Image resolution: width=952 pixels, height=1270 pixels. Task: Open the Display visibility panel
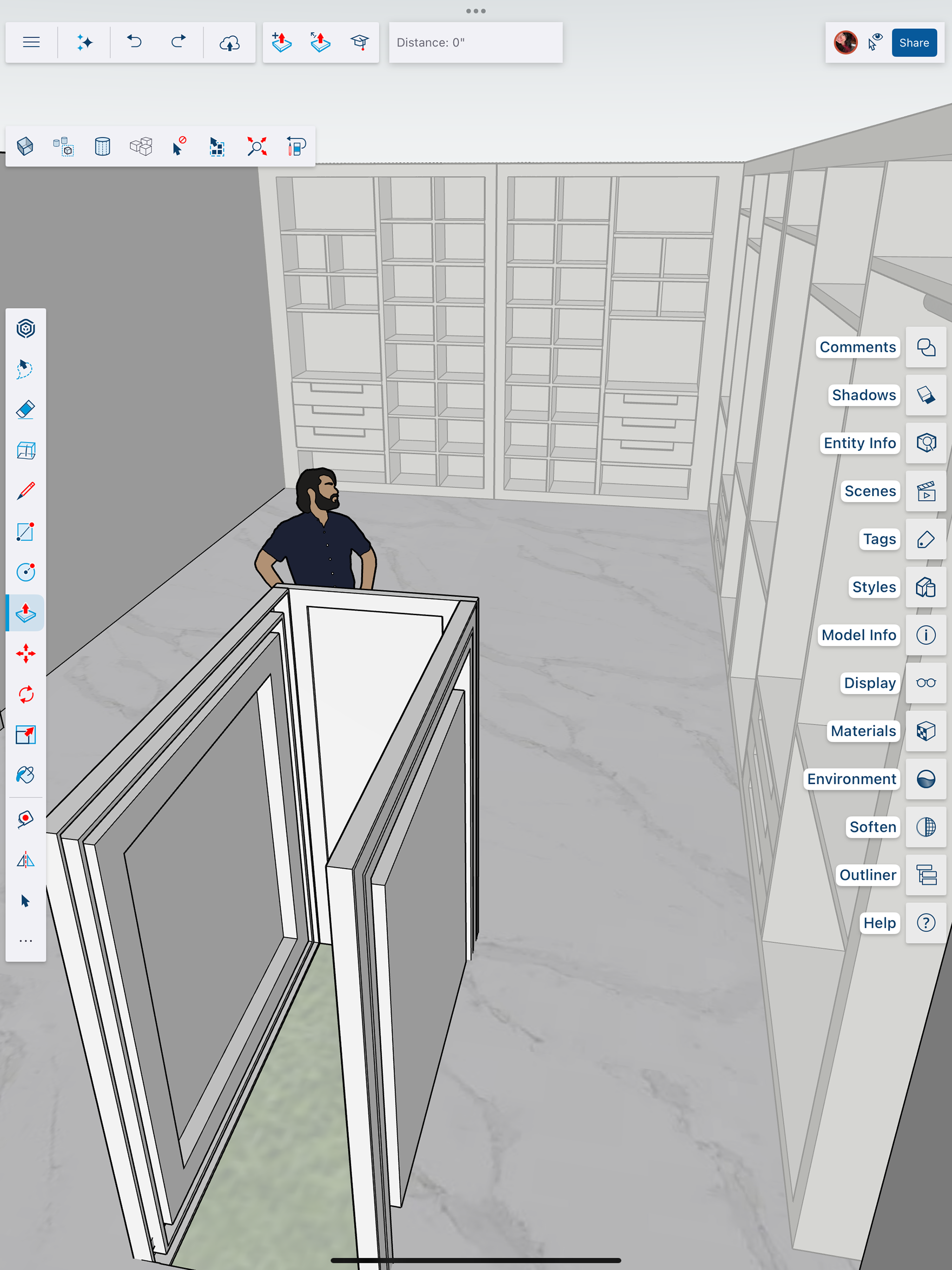click(926, 683)
